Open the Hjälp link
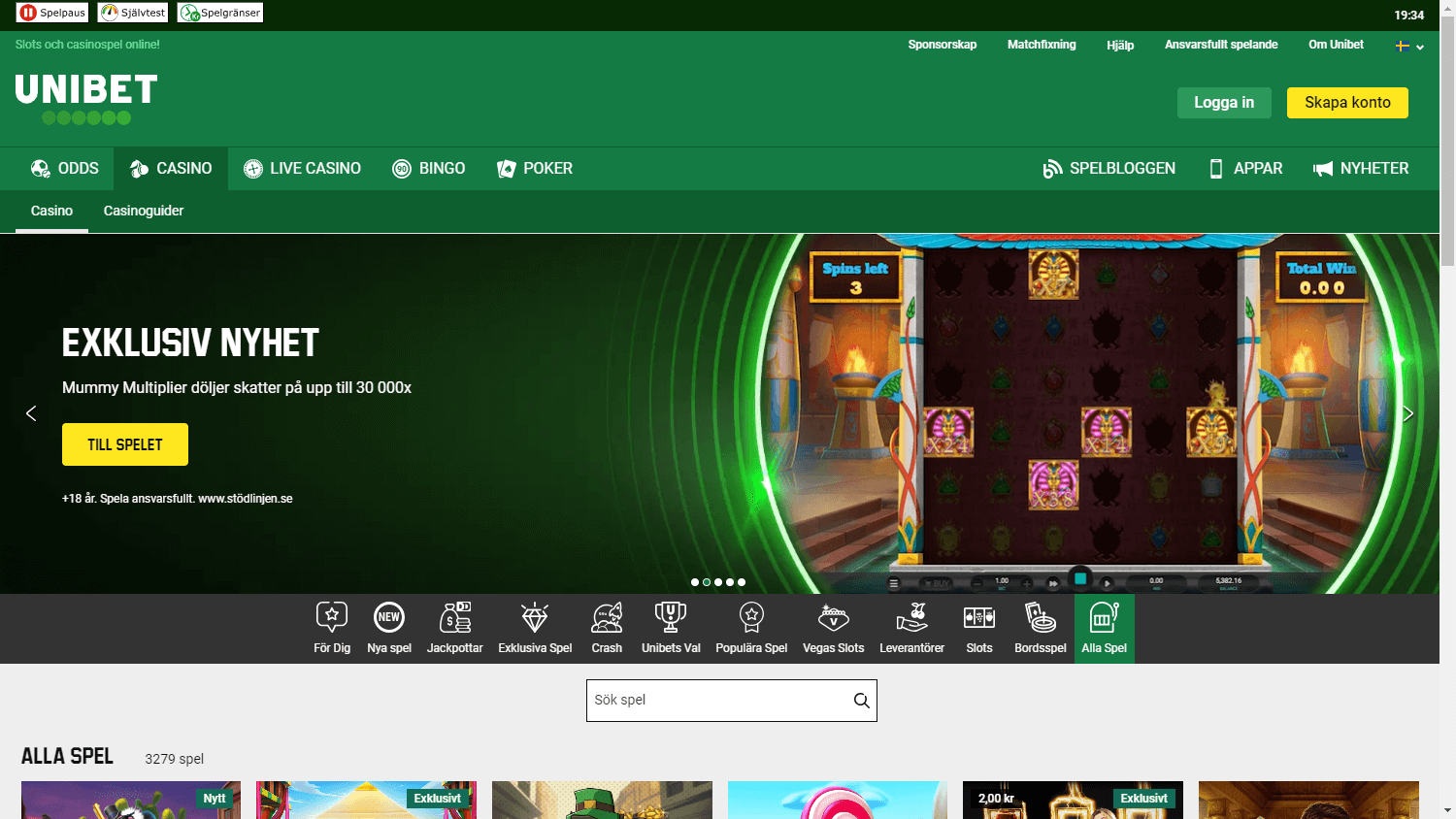This screenshot has width=1456, height=819. [x=1120, y=46]
